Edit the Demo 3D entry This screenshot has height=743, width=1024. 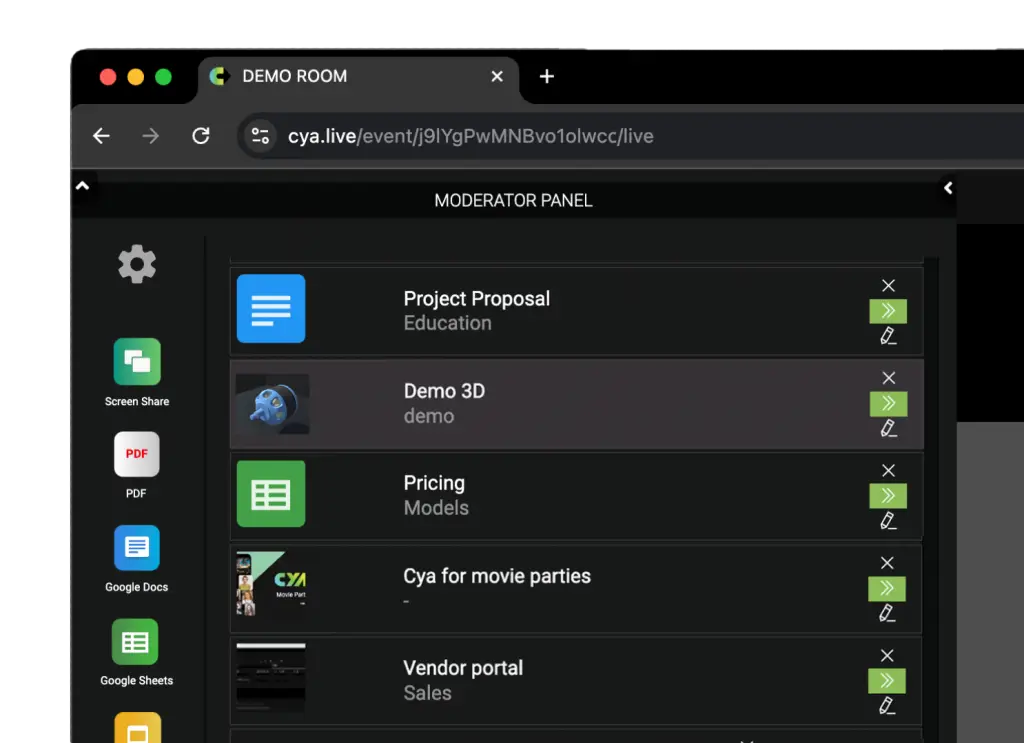click(888, 428)
